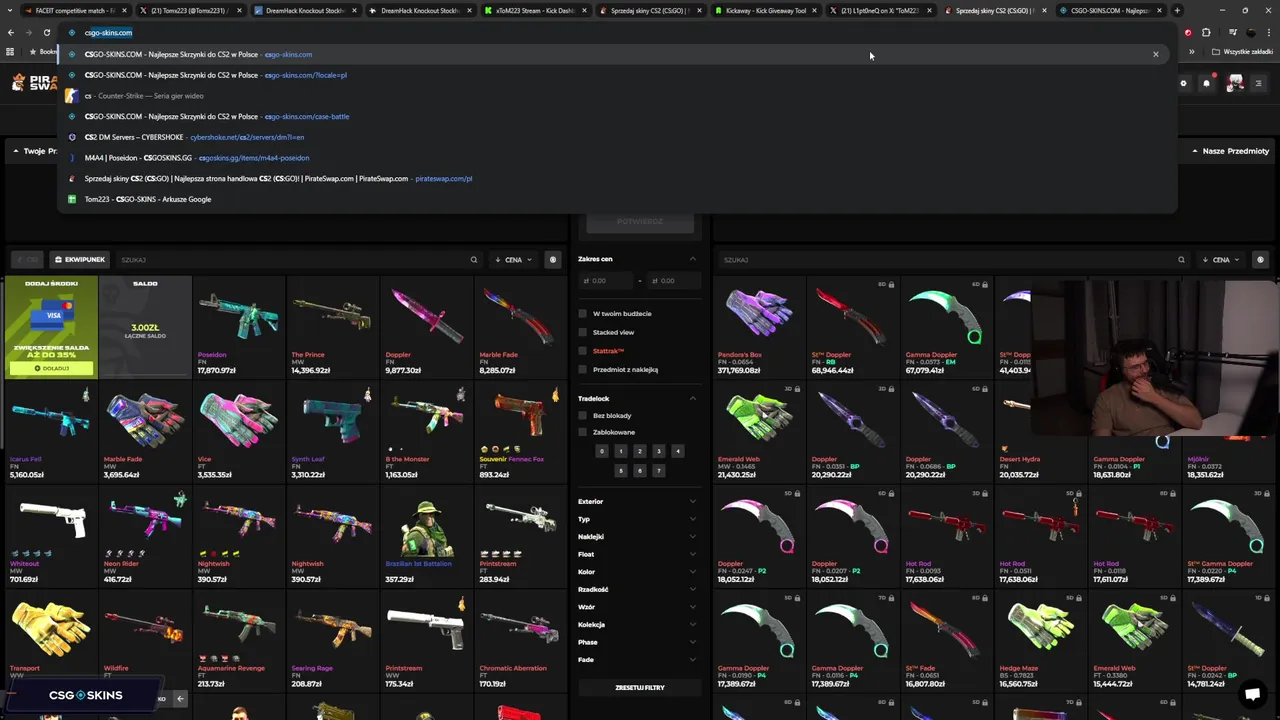Open 'Wszystkie zakładki' bookmarks folder
The image size is (1280, 720).
pyautogui.click(x=1243, y=51)
